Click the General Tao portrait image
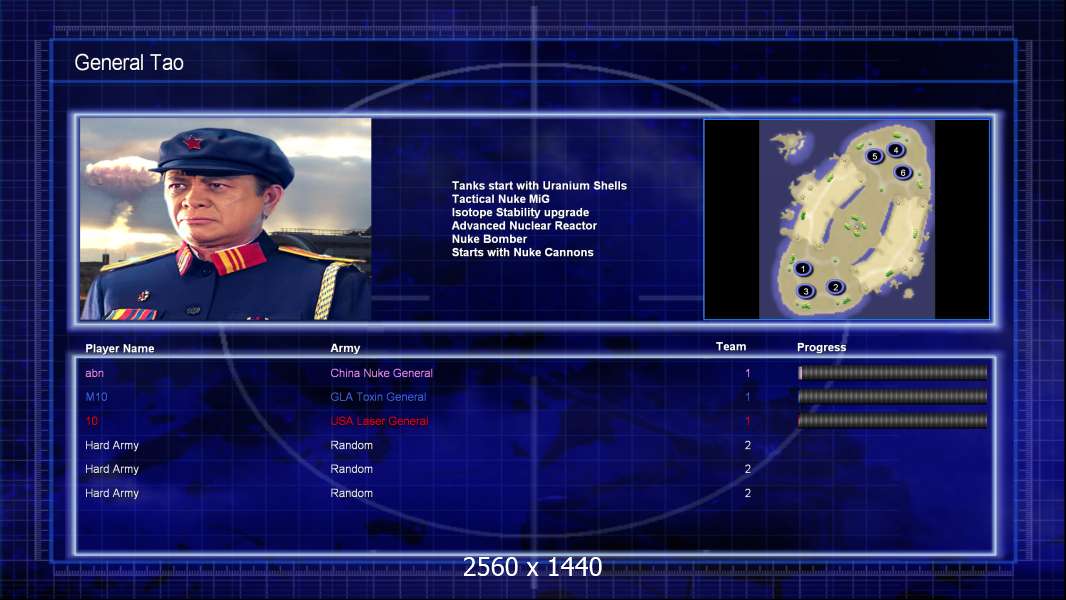 tap(226, 219)
